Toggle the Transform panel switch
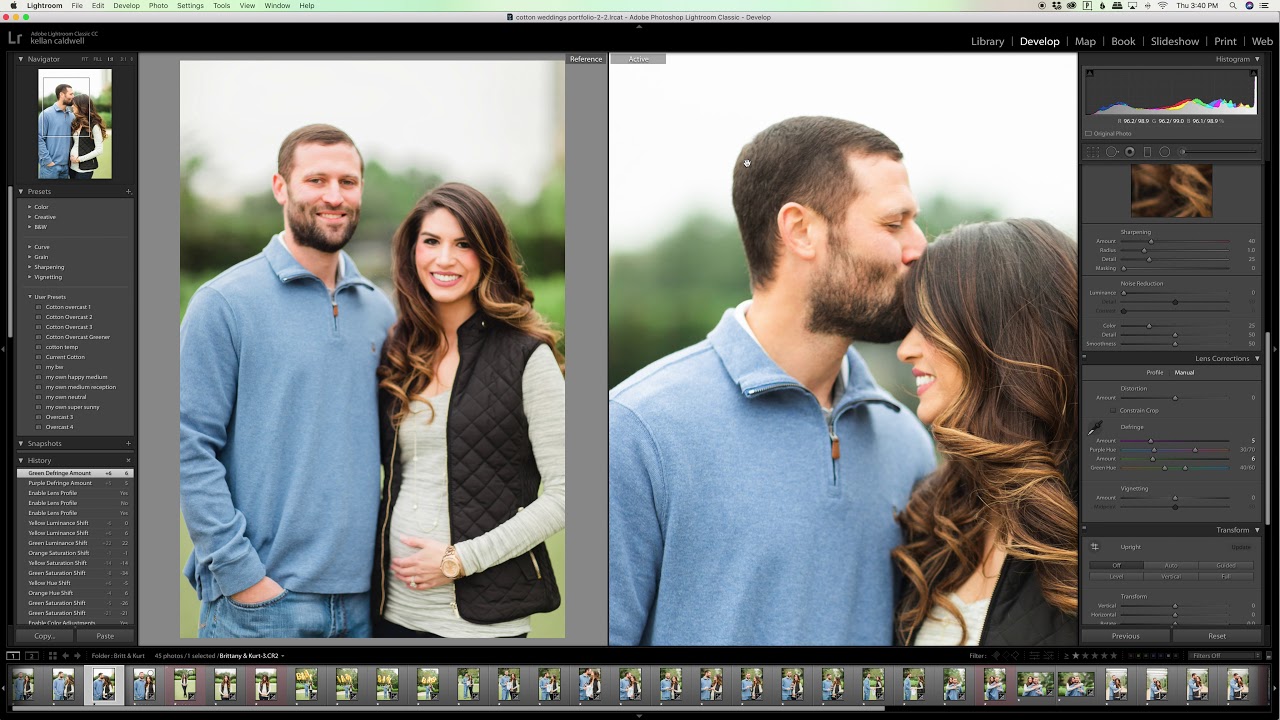The width and height of the screenshot is (1280, 720). (x=1085, y=530)
